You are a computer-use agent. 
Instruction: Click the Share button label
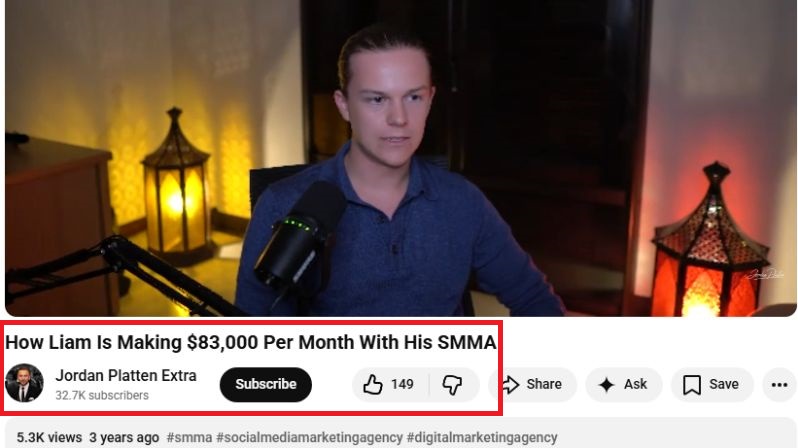pos(544,384)
